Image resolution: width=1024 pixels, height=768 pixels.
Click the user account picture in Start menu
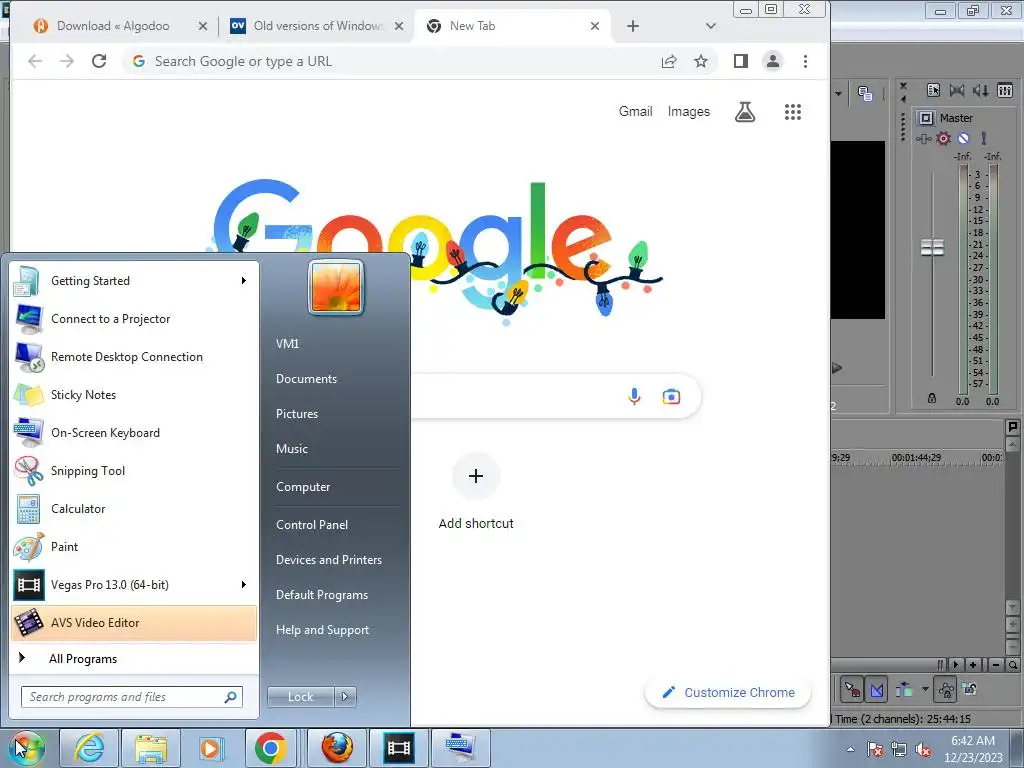pyautogui.click(x=336, y=287)
